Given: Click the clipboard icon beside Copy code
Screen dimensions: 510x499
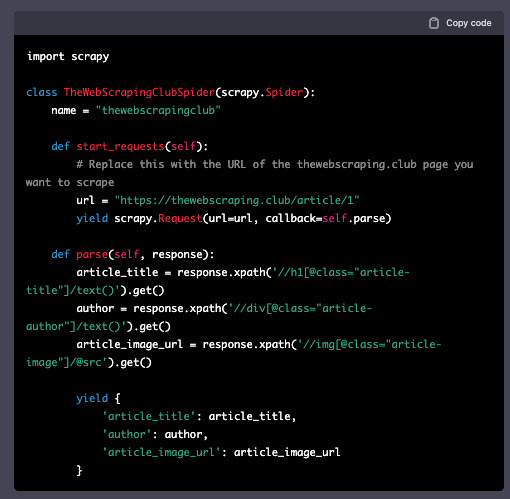Looking at the screenshot, I should pyautogui.click(x=434, y=23).
